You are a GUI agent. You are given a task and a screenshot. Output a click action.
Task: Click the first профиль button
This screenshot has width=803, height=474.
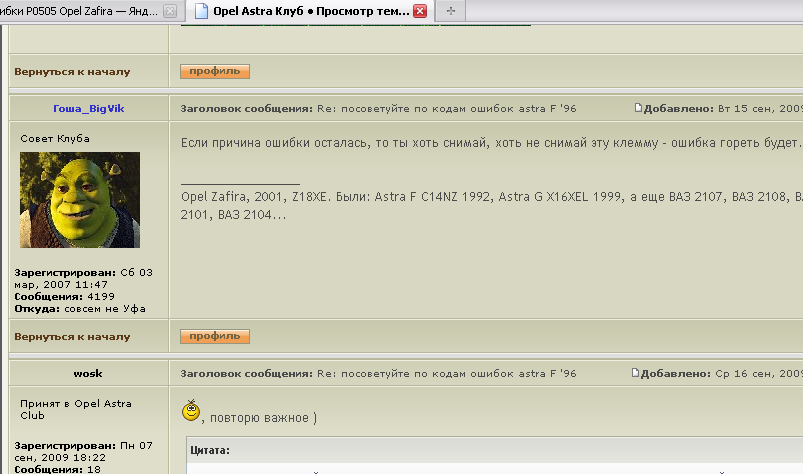tap(215, 71)
